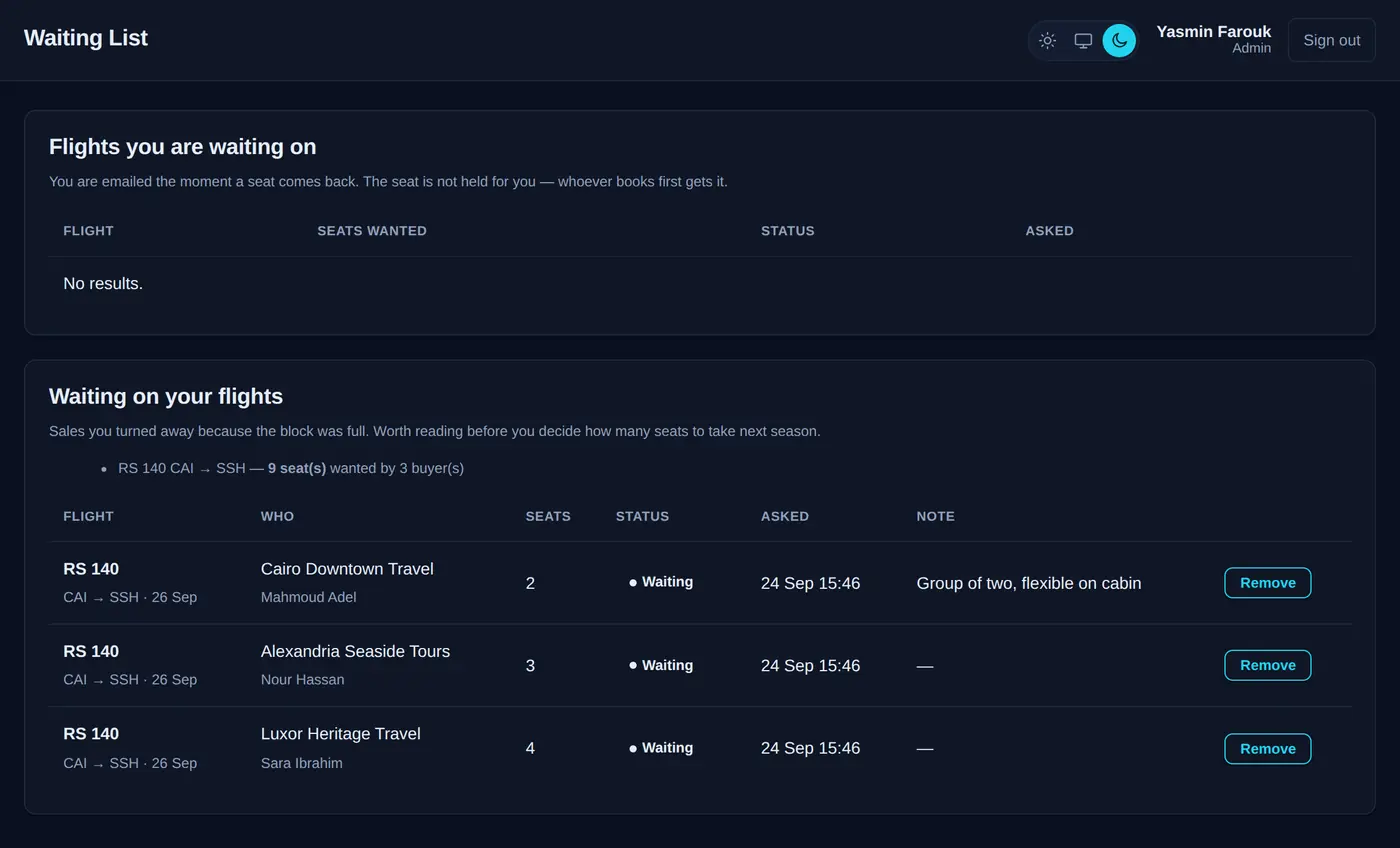Click the Waiting List page title
This screenshot has height=848, width=1400.
86,38
